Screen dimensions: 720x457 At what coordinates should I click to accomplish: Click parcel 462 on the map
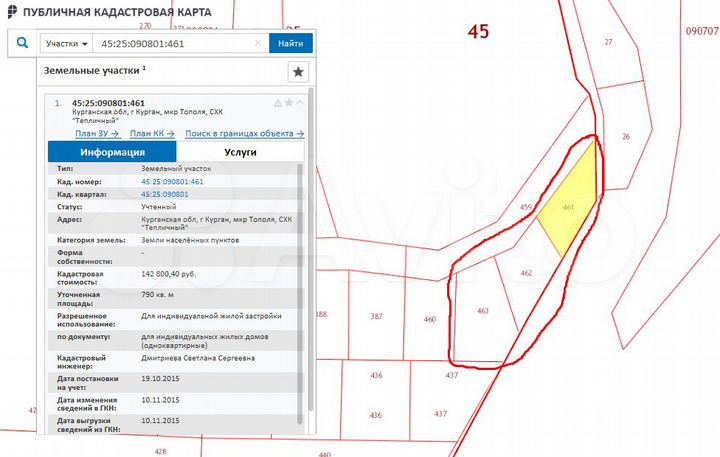(x=526, y=273)
